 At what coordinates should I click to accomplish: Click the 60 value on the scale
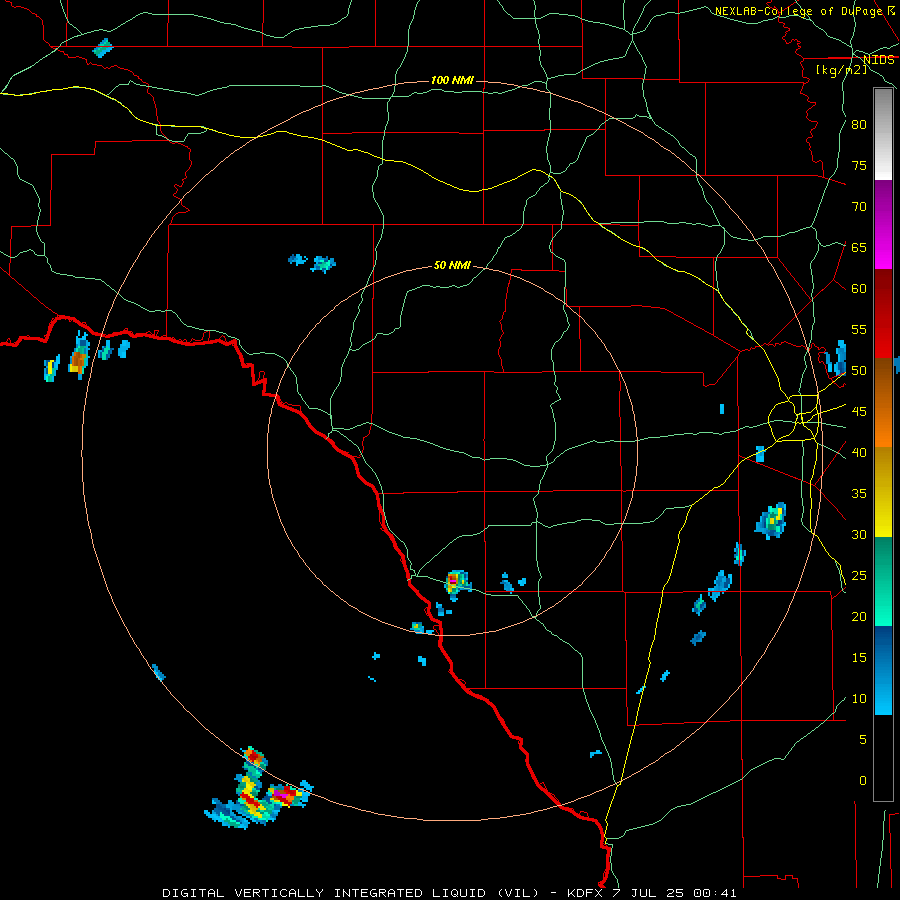(859, 289)
